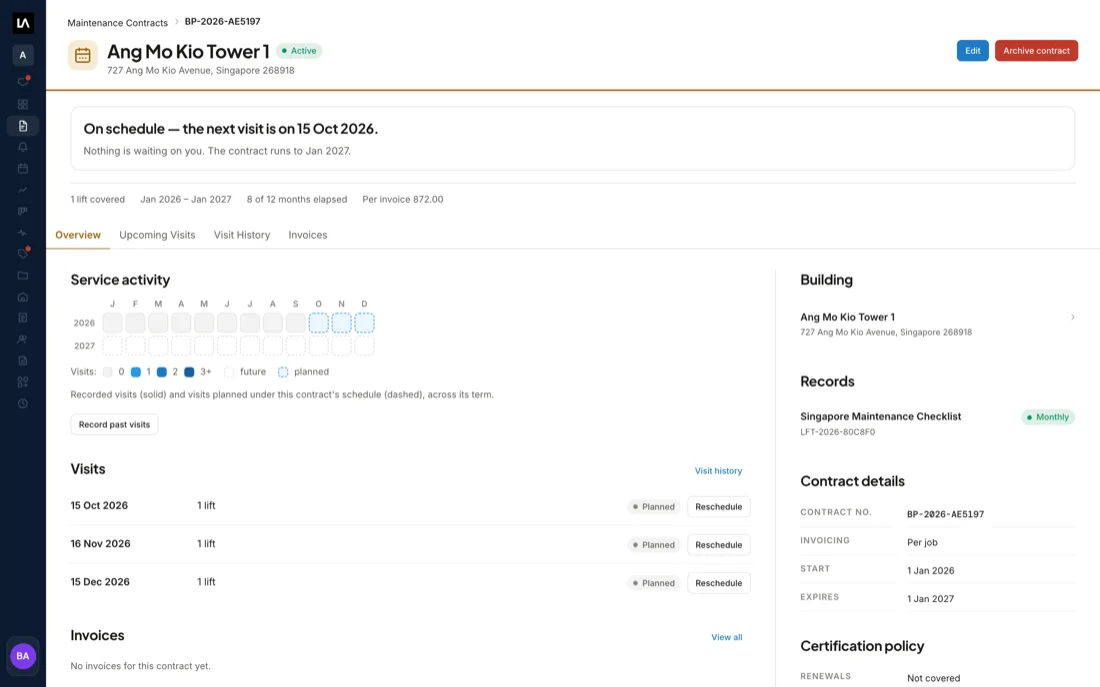Click the Planned status for 15 Oct 2026
Image resolution: width=1100 pixels, height=687 pixels.
(x=654, y=507)
